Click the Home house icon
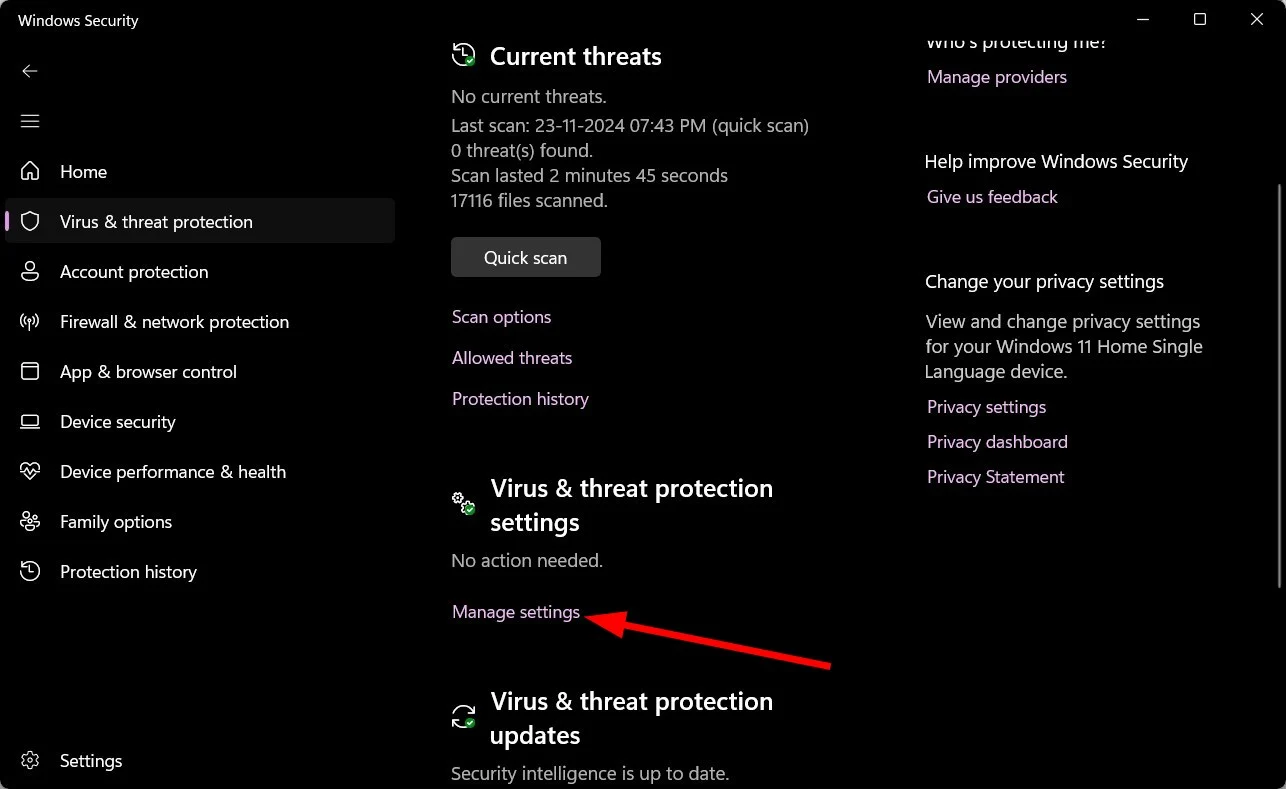1286x789 pixels. point(31,171)
